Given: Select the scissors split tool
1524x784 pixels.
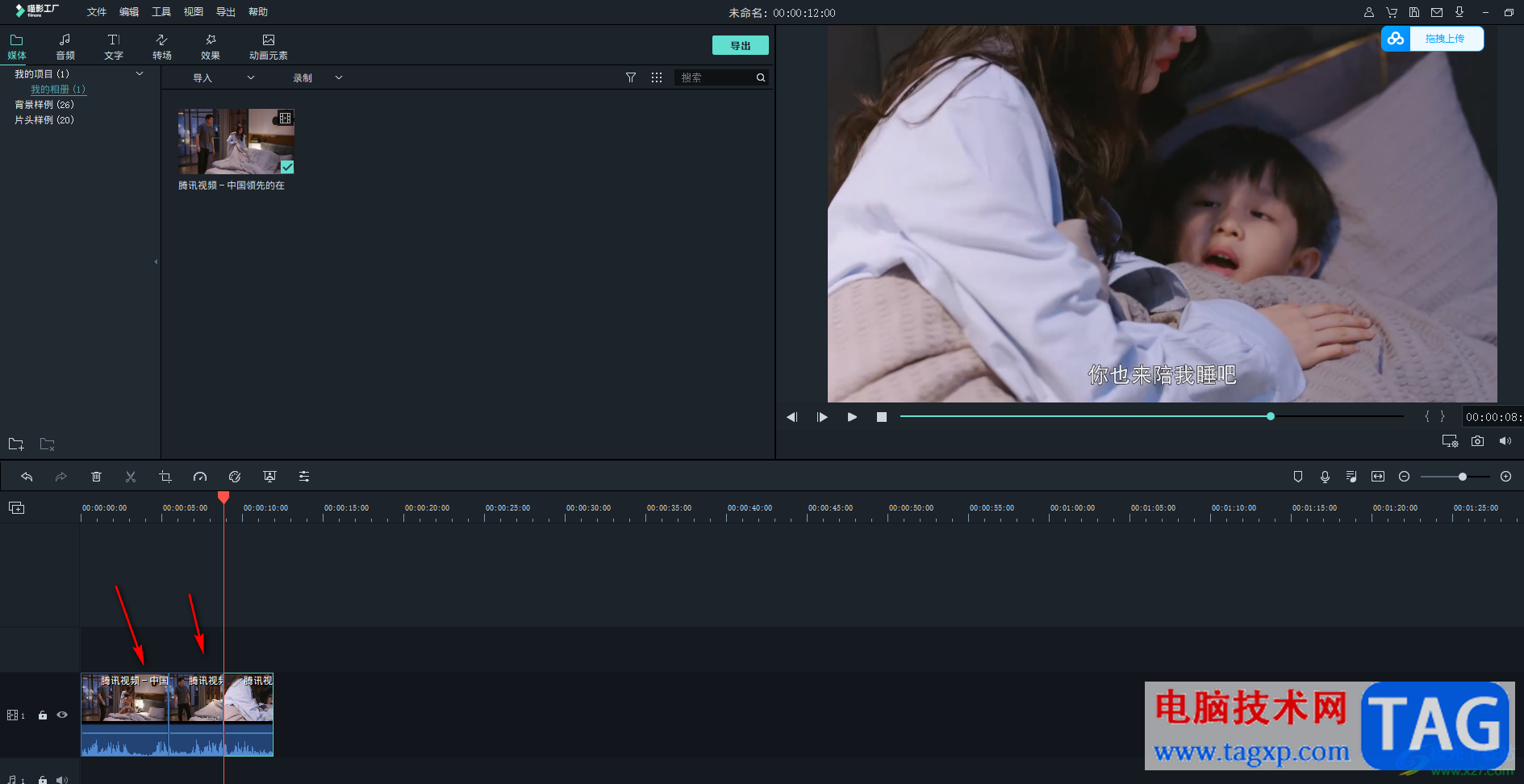Looking at the screenshot, I should (x=131, y=477).
